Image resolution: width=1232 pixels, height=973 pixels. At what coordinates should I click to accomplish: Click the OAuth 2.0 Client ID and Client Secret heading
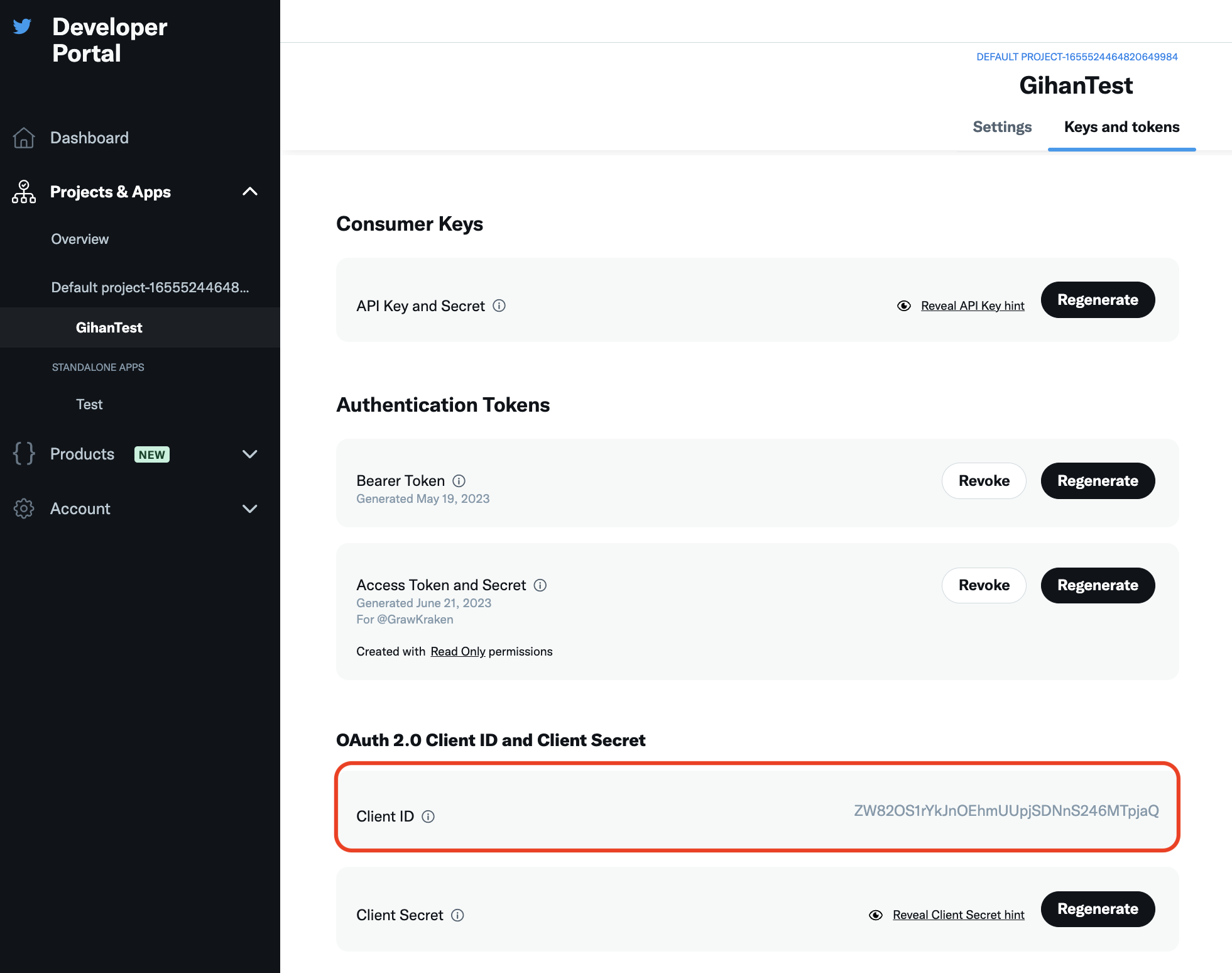point(491,740)
